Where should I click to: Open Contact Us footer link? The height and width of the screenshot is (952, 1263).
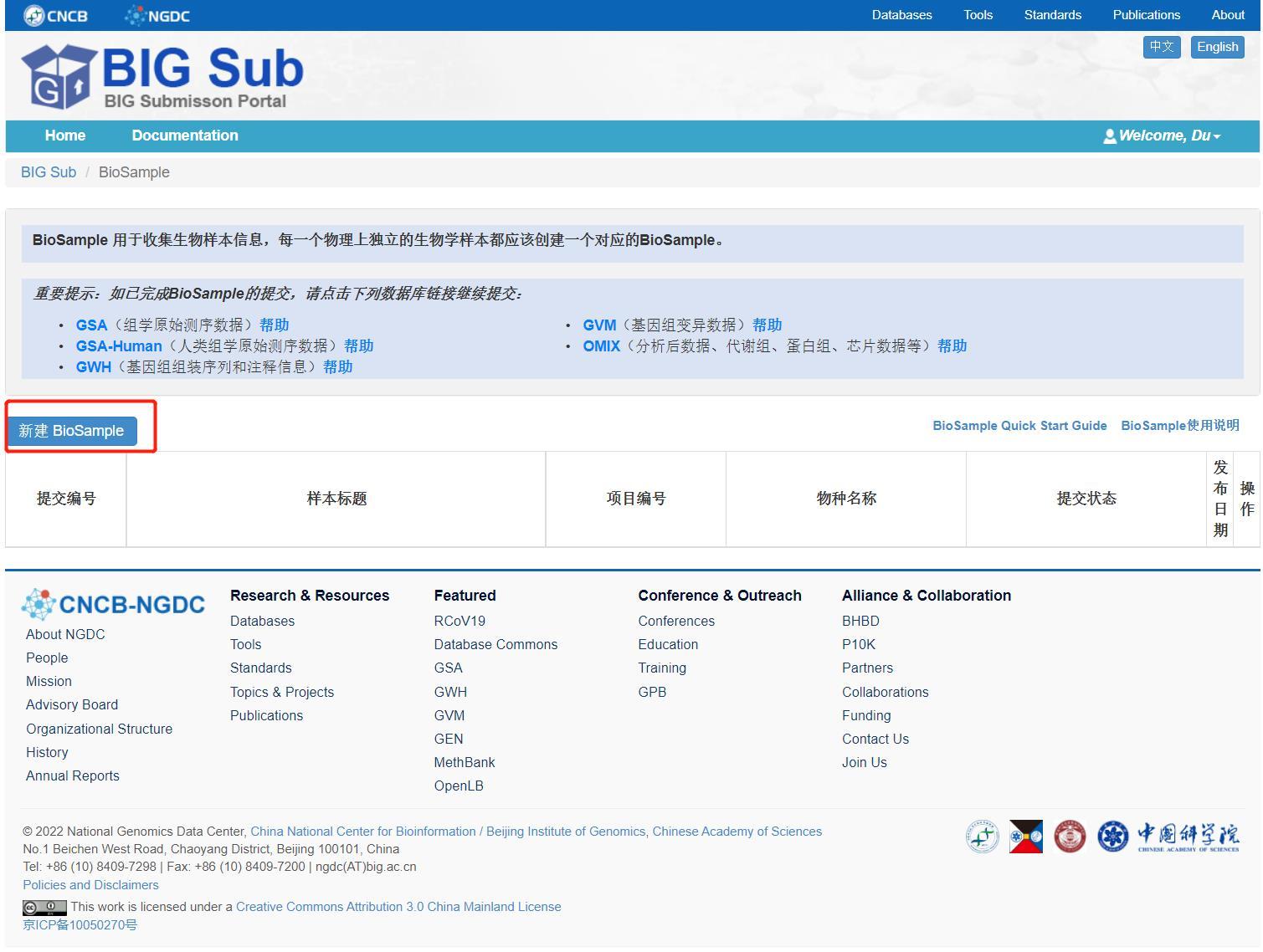[x=875, y=739]
